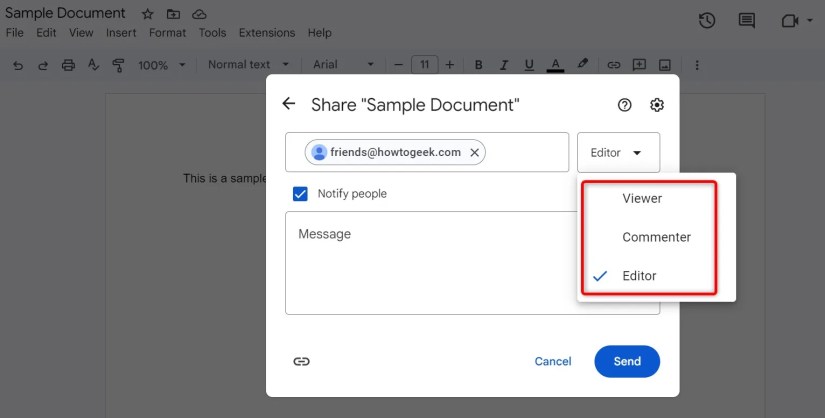The image size is (825, 418).
Task: Copy link icon in share dialog
Action: tap(301, 361)
